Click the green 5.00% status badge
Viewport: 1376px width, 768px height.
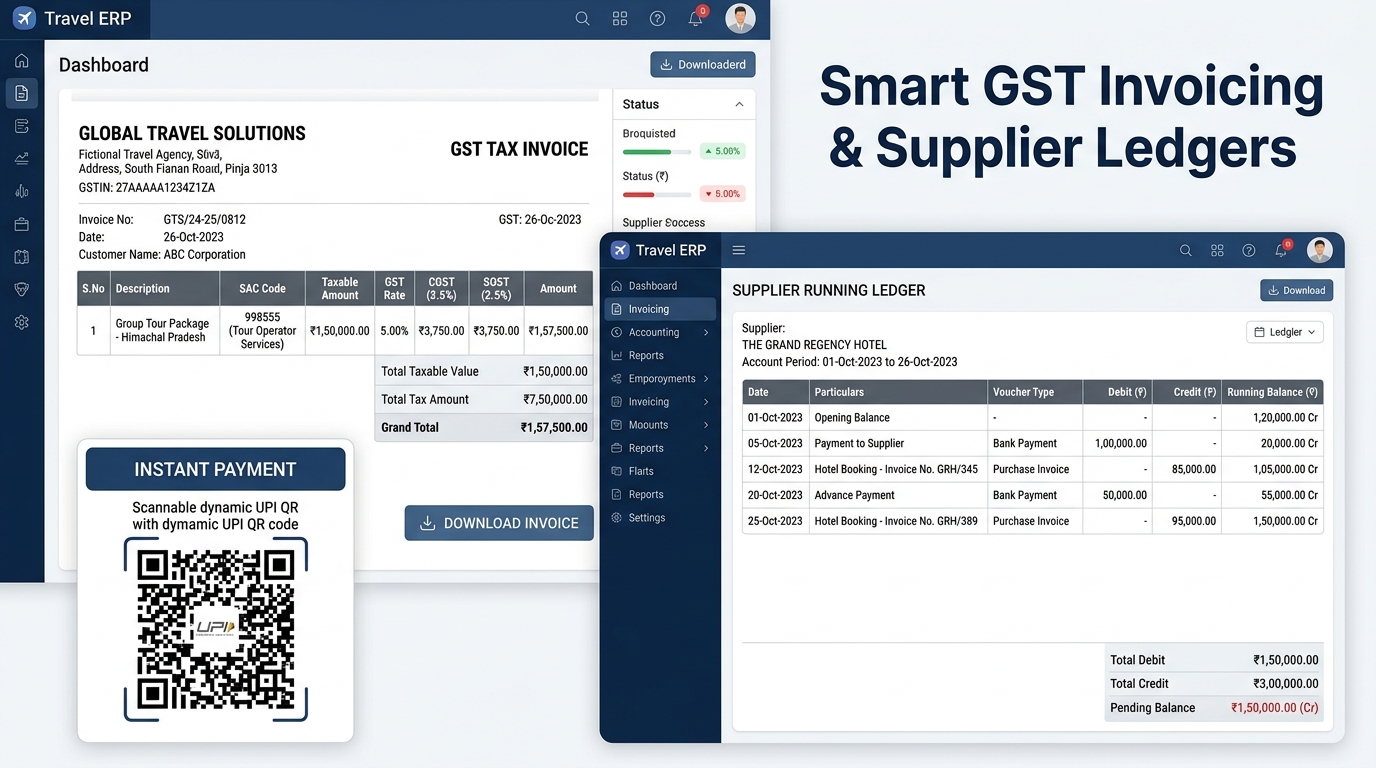point(722,151)
